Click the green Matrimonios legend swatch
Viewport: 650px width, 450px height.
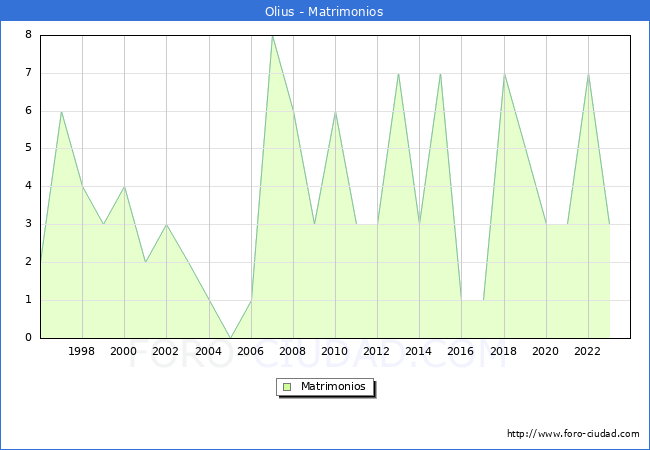pyautogui.click(x=287, y=387)
